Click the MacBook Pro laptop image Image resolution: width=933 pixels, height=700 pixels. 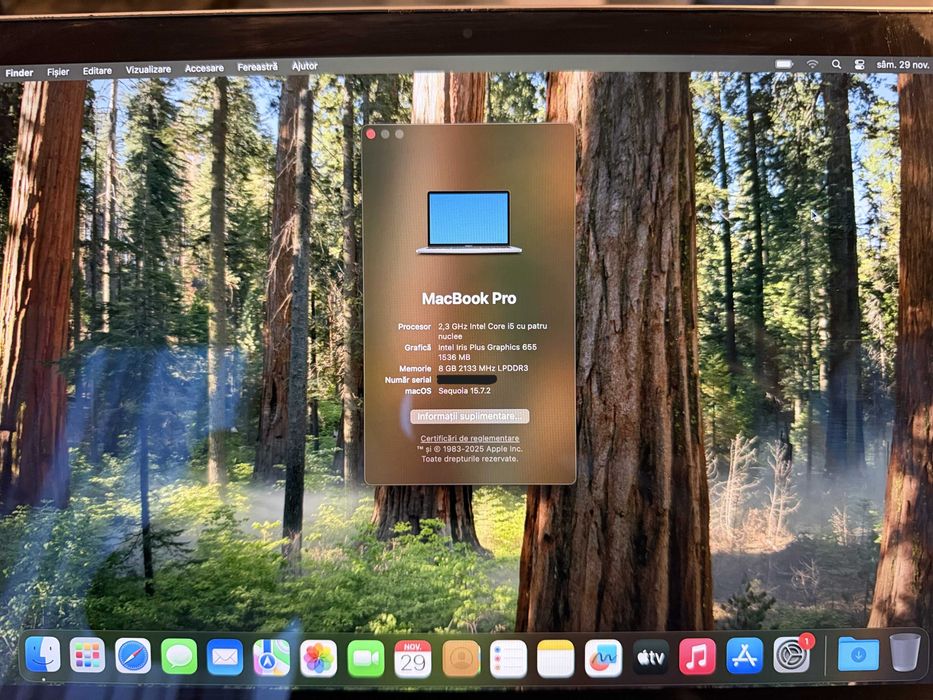(469, 222)
